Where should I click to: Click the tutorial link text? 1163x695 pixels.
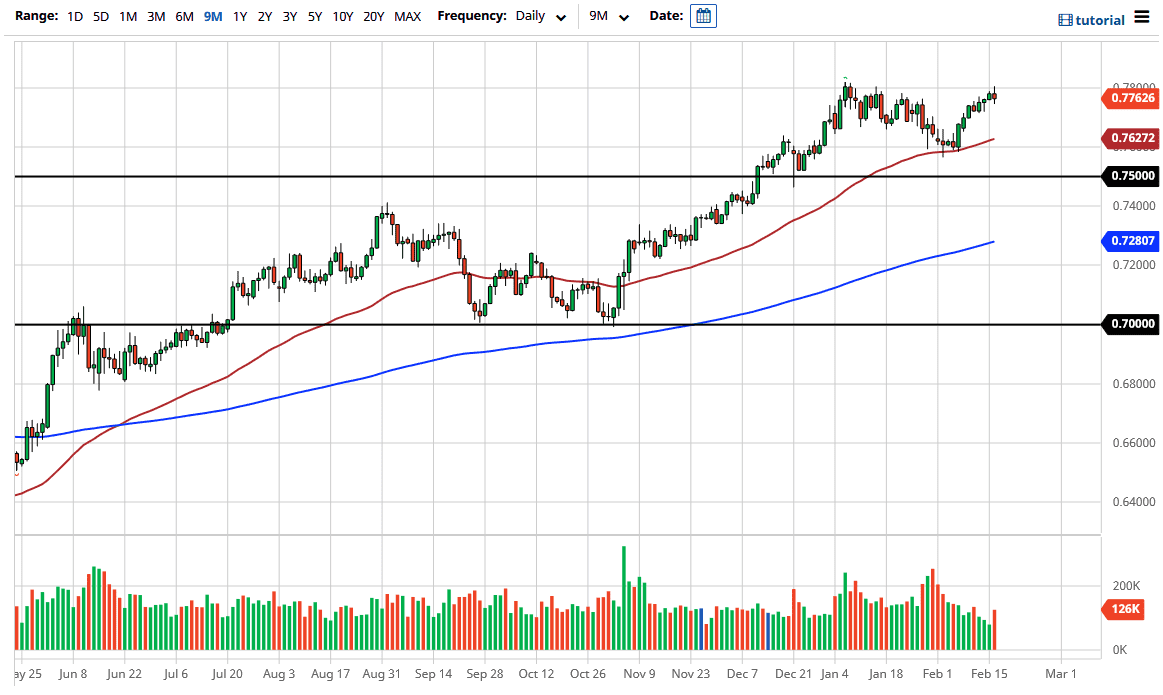(1098, 19)
